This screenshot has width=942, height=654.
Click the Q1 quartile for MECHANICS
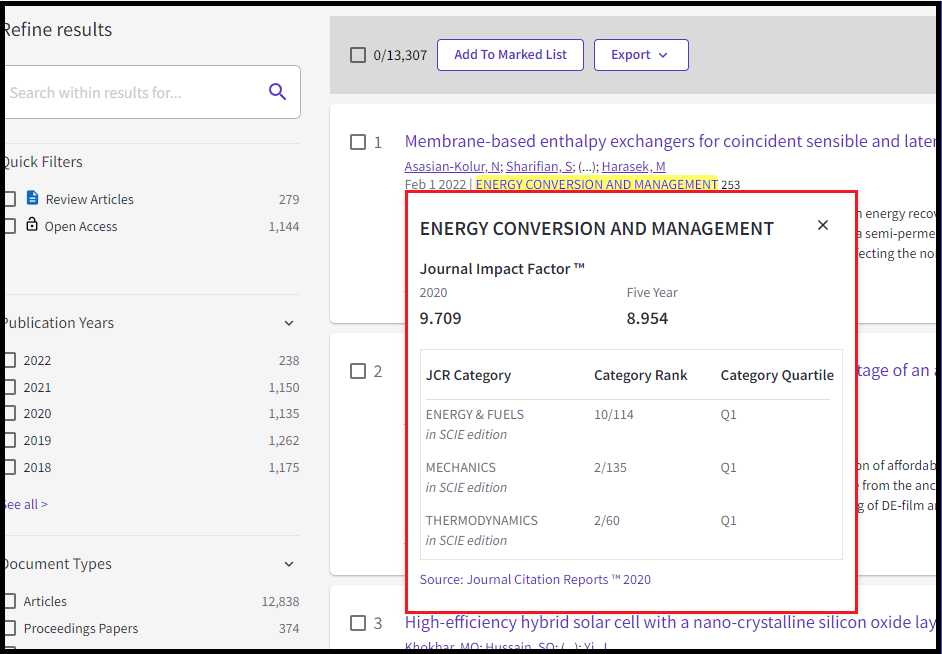point(729,467)
